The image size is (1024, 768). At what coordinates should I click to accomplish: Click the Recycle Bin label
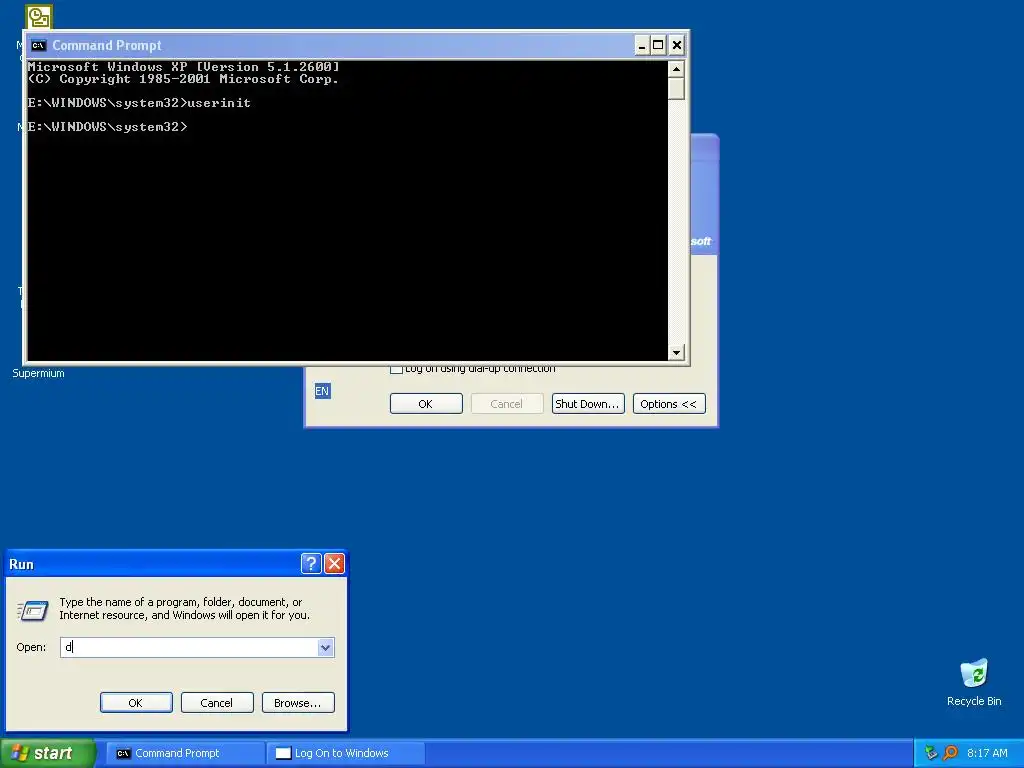974,701
